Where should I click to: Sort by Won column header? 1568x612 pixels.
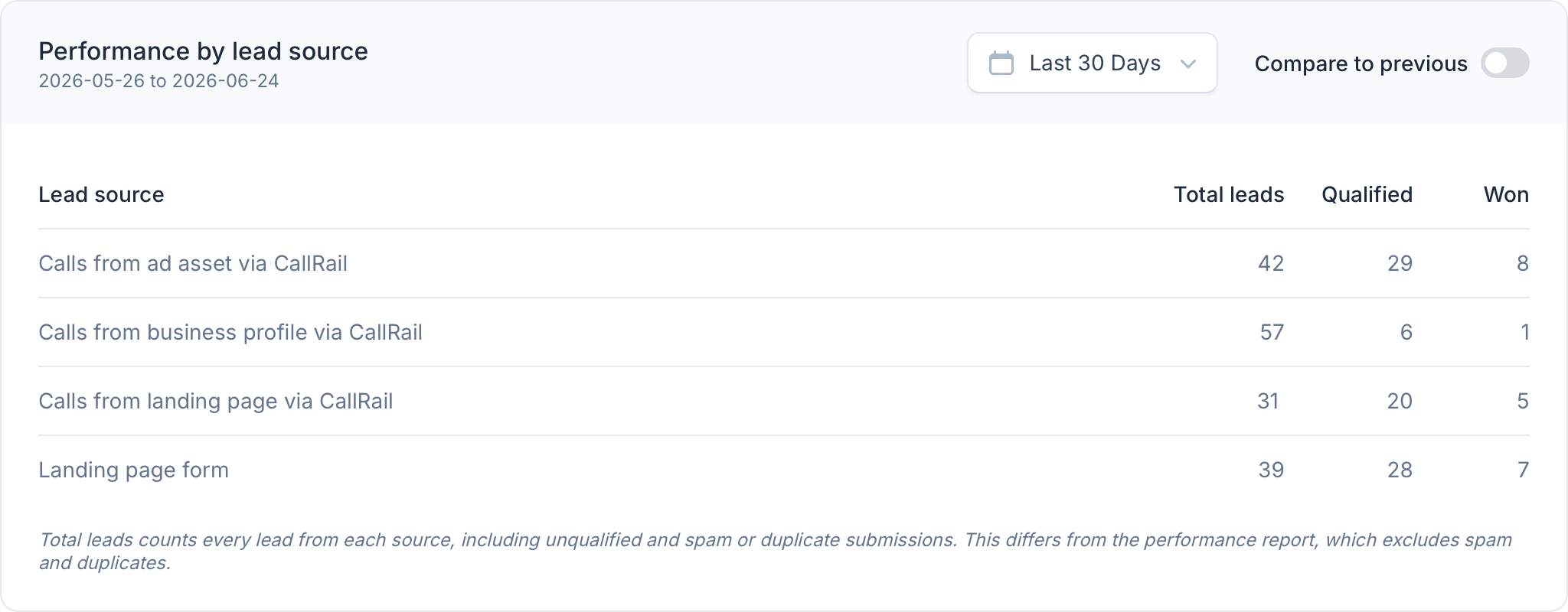[x=1506, y=194]
